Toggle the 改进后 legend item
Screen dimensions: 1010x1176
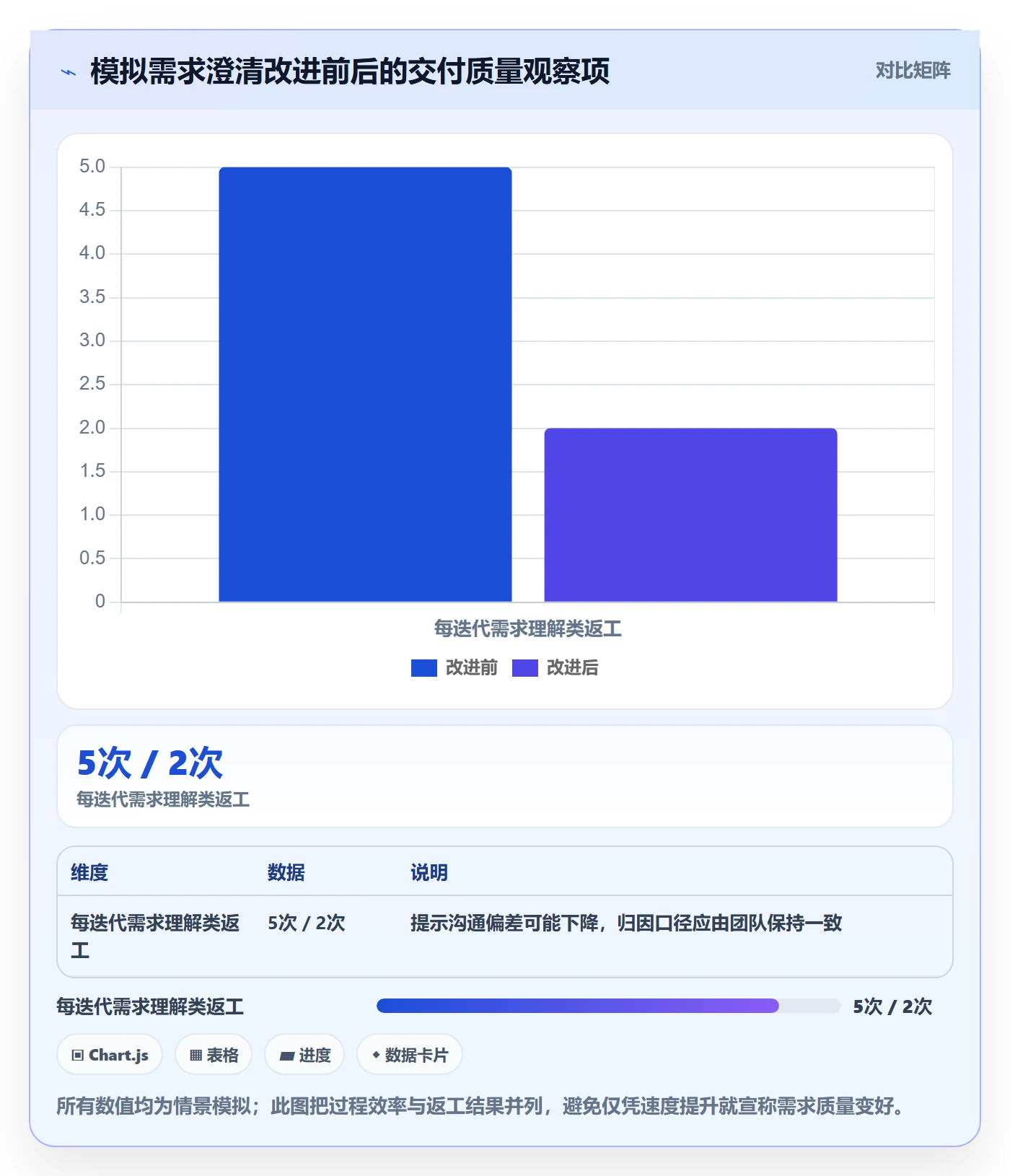click(x=555, y=668)
